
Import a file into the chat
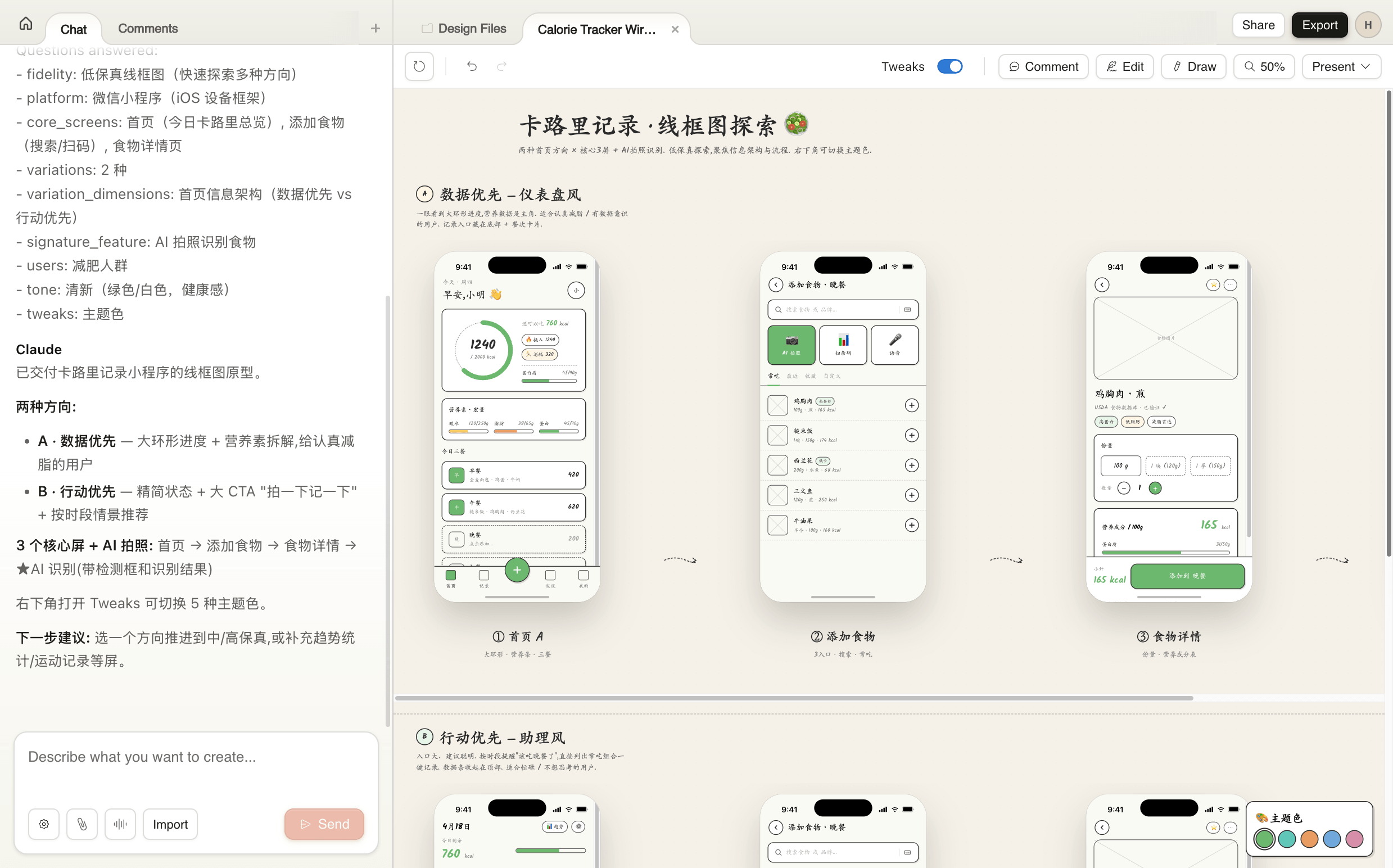[170, 824]
